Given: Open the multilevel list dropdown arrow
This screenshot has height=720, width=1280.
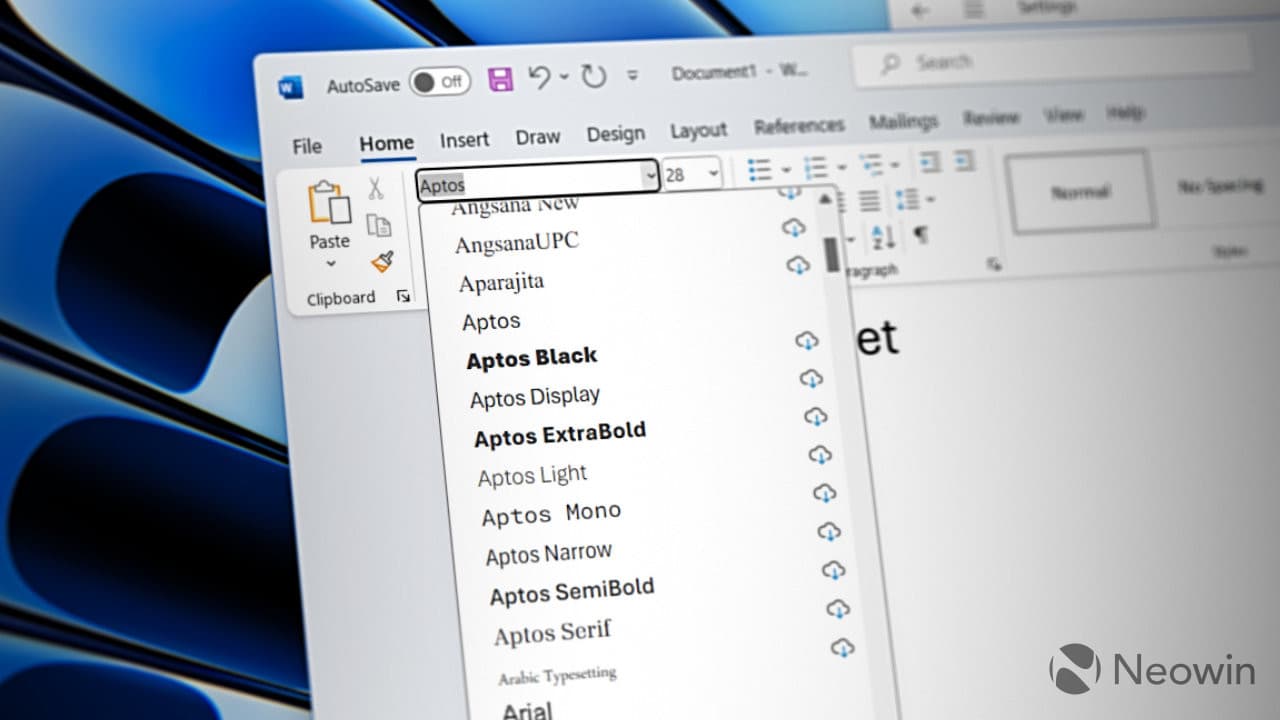Looking at the screenshot, I should [893, 165].
